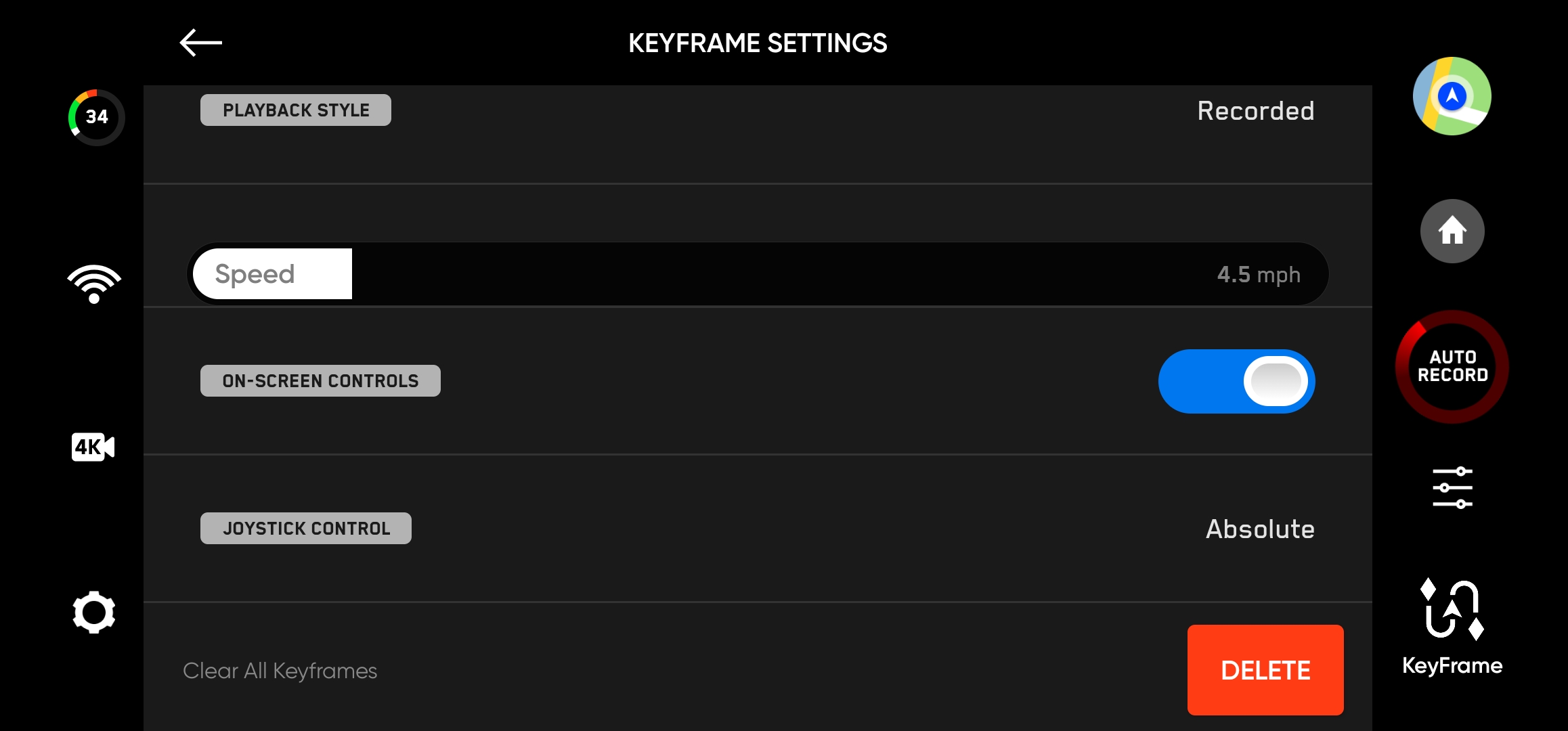This screenshot has height=731, width=1568.
Task: Click Clear All Keyframes
Action: click(x=280, y=670)
